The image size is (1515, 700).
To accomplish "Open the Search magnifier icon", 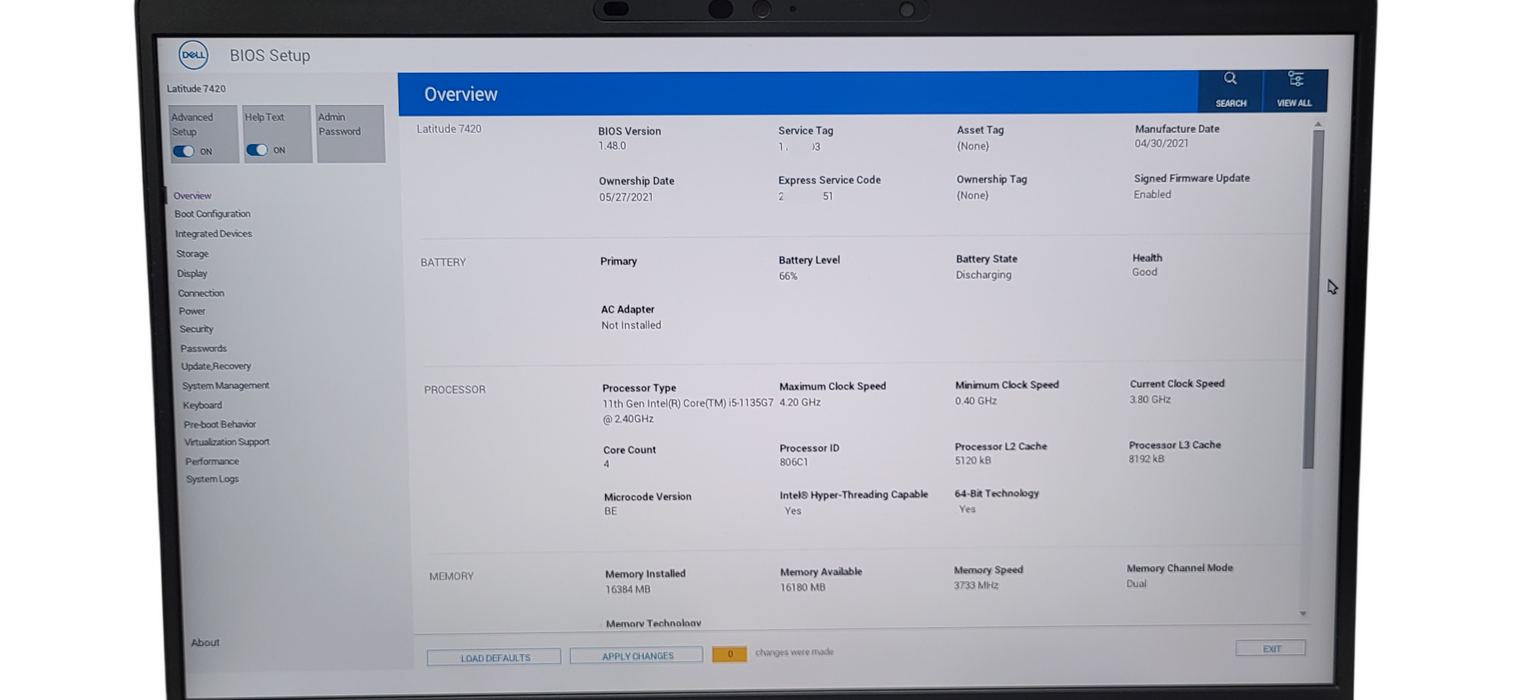I will click(1230, 79).
